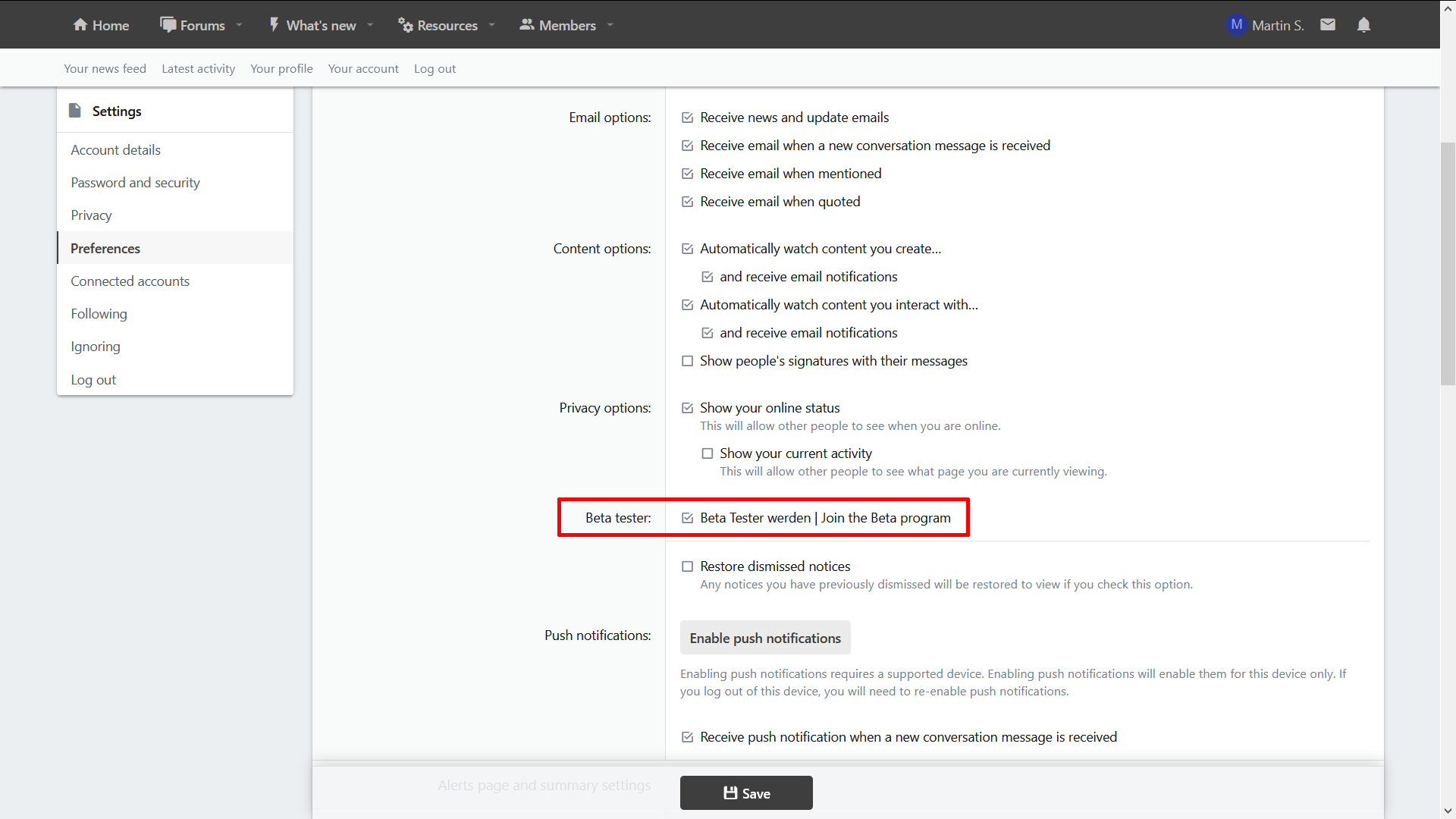Go to Connected accounts page

pyautogui.click(x=130, y=281)
